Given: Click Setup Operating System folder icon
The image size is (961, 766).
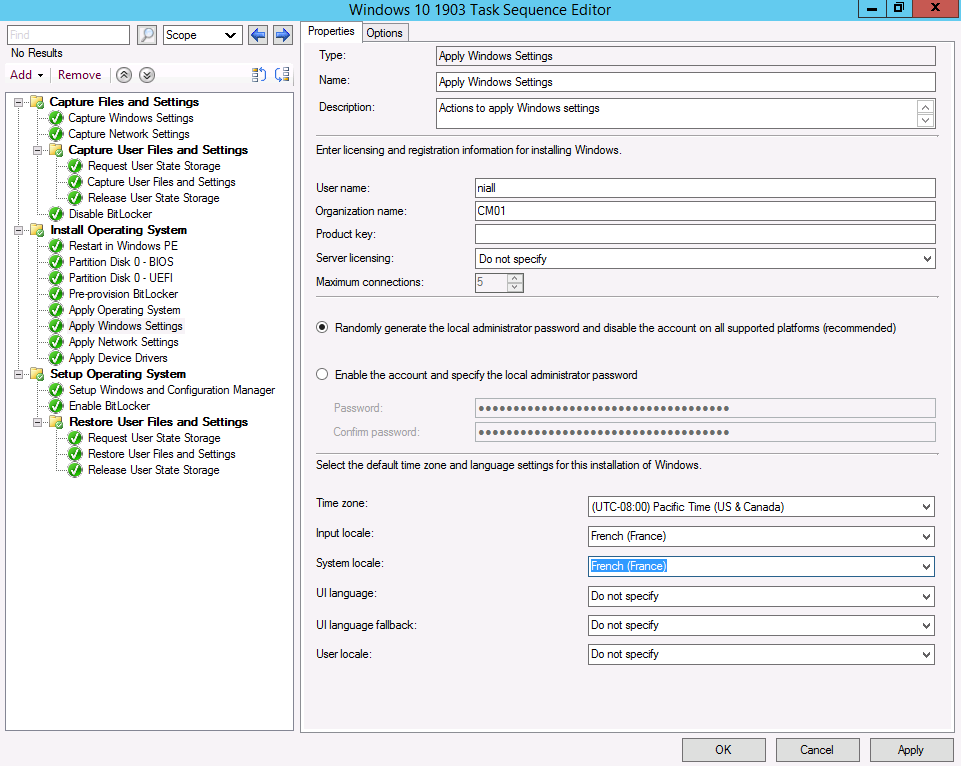Looking at the screenshot, I should (x=37, y=374).
